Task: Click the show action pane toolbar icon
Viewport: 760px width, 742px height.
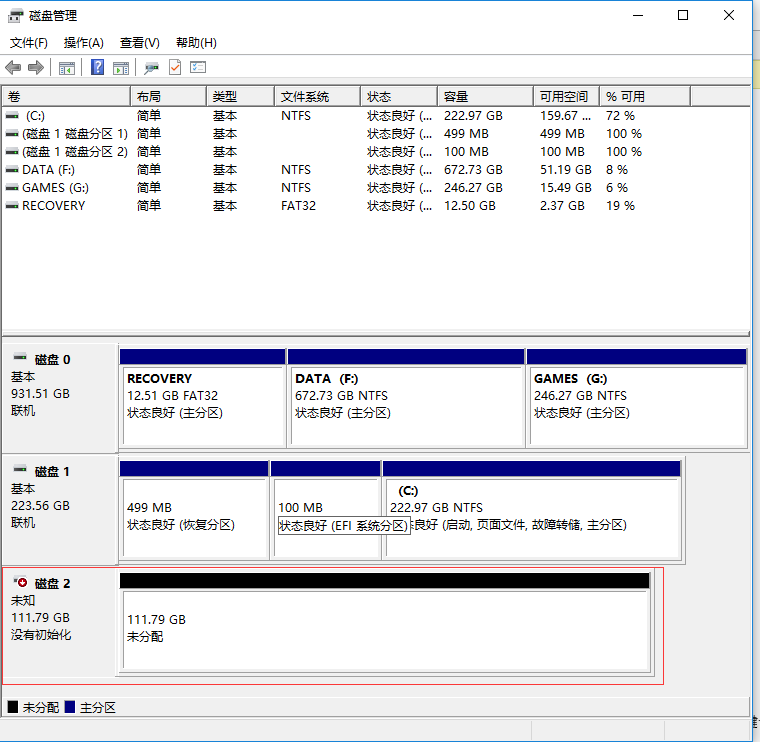Action: click(x=121, y=67)
